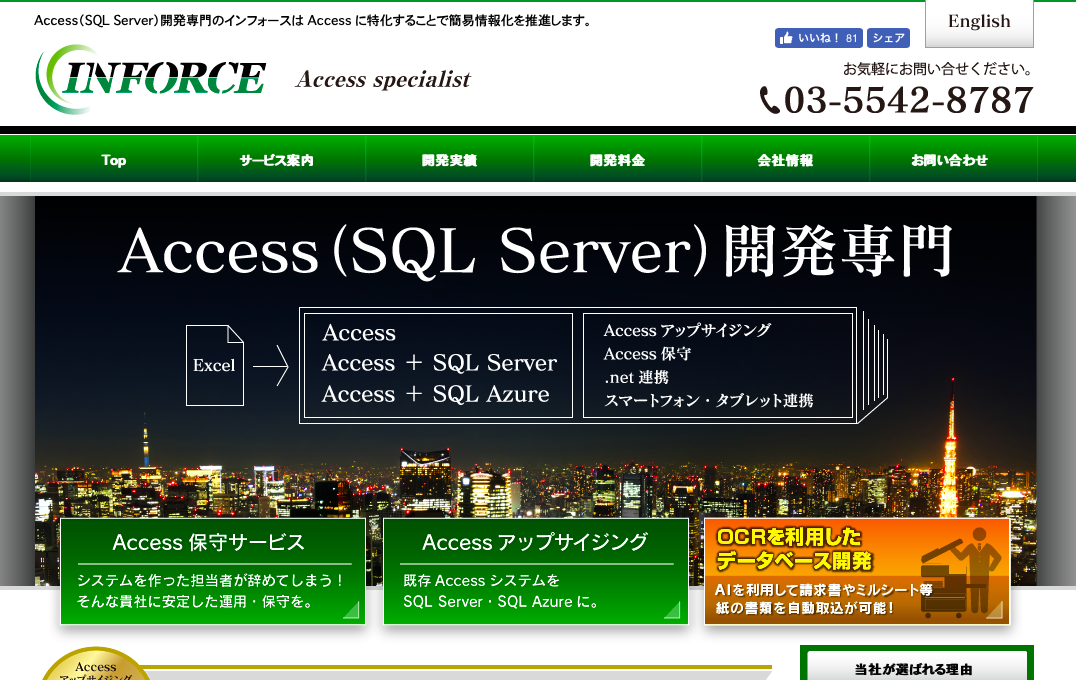1076x680 pixels.
Task: Click the phone icon beside 03-5542-8787
Action: (769, 100)
